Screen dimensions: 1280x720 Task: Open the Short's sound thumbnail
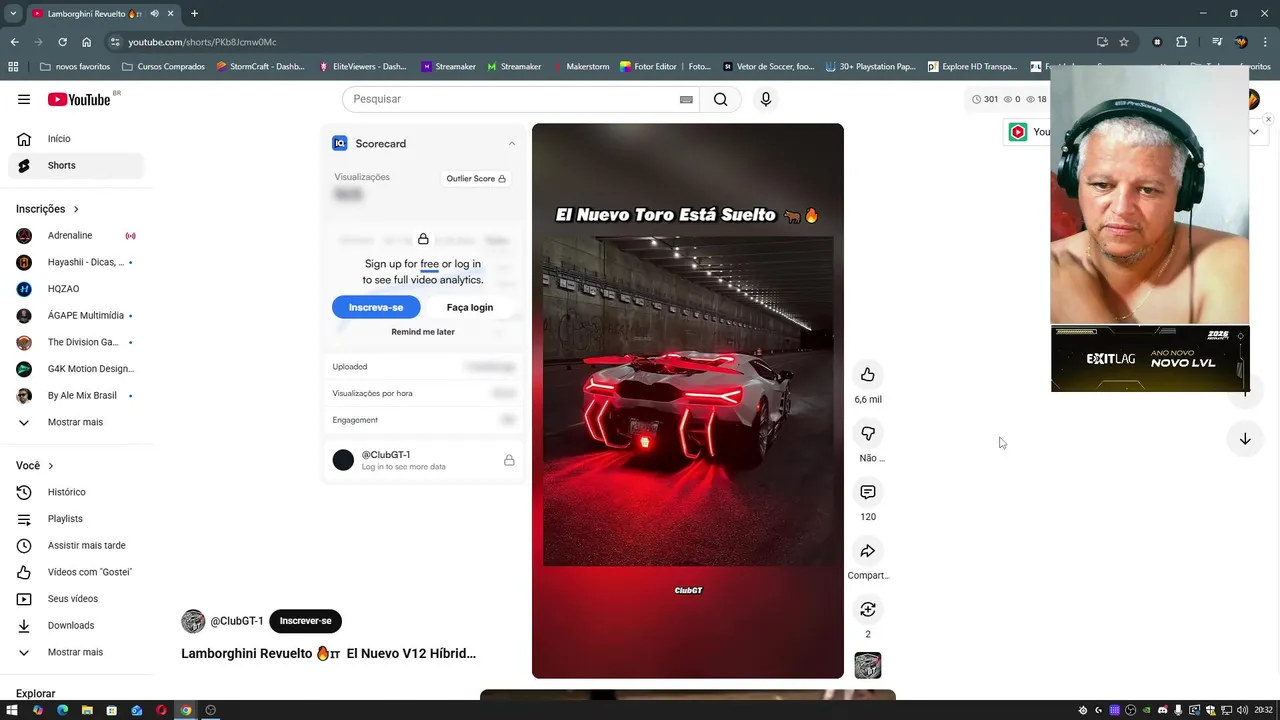868,665
